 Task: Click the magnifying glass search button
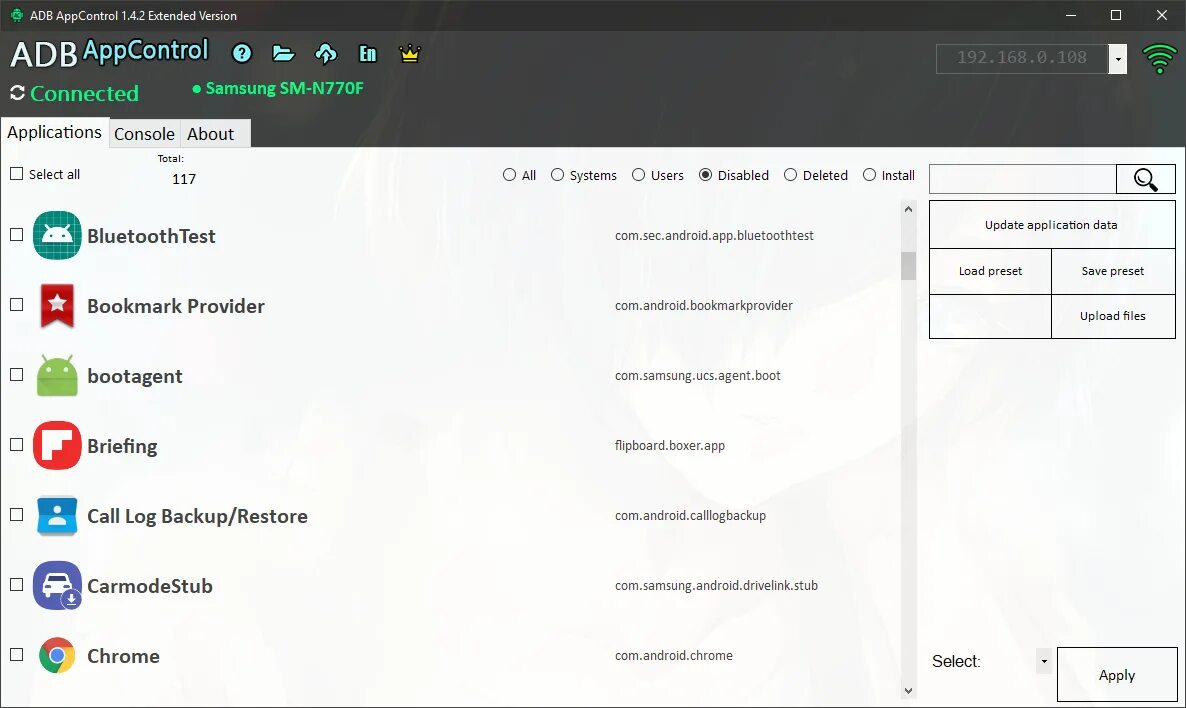1146,179
